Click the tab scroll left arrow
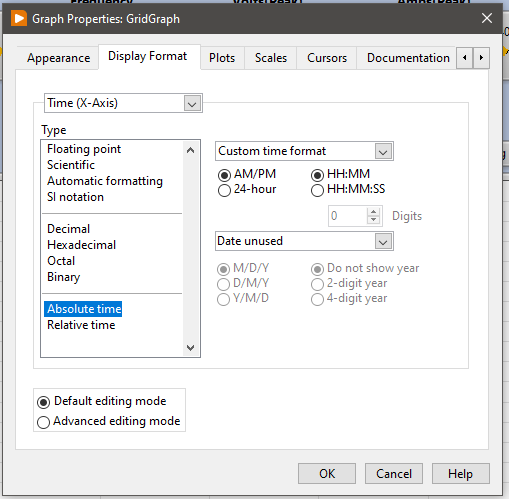This screenshot has width=509, height=499. coord(464,58)
